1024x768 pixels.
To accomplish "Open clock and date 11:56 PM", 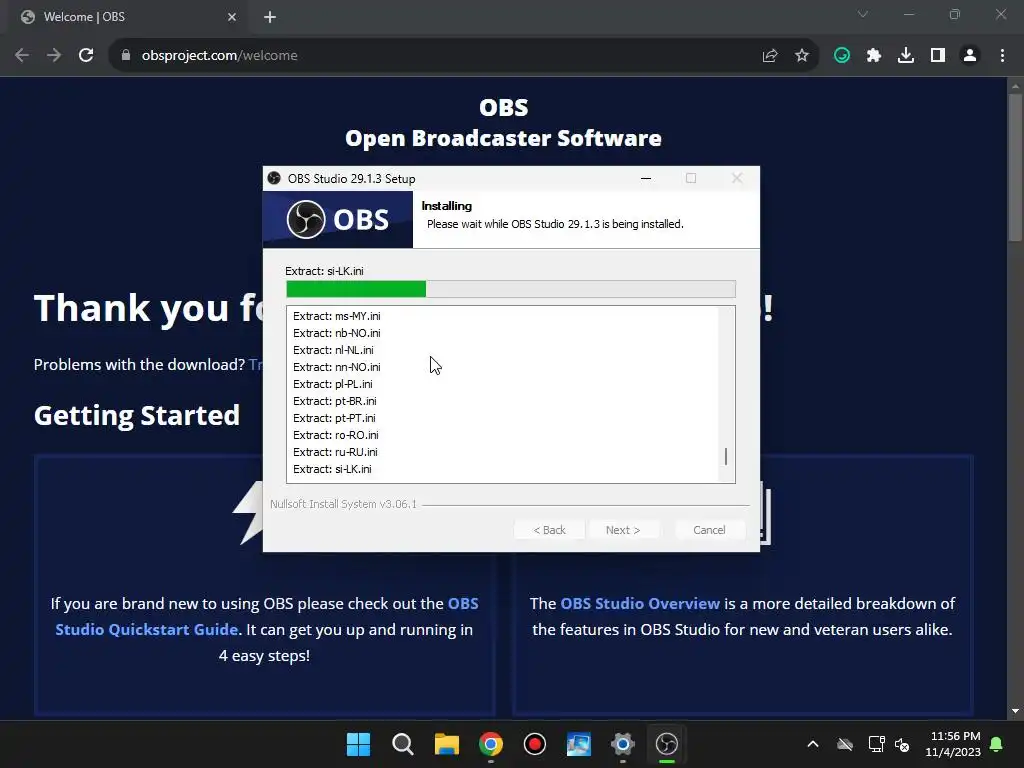I will (x=953, y=744).
